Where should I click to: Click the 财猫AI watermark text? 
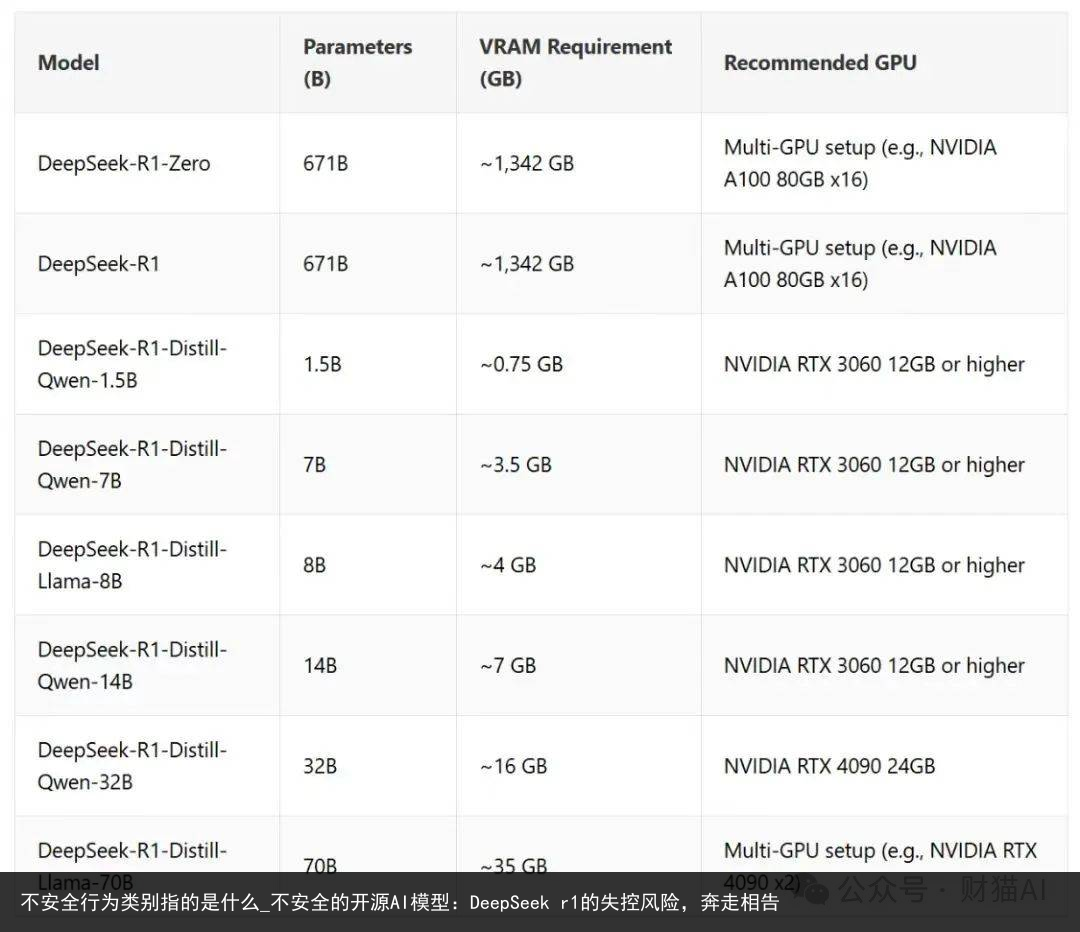point(1003,889)
